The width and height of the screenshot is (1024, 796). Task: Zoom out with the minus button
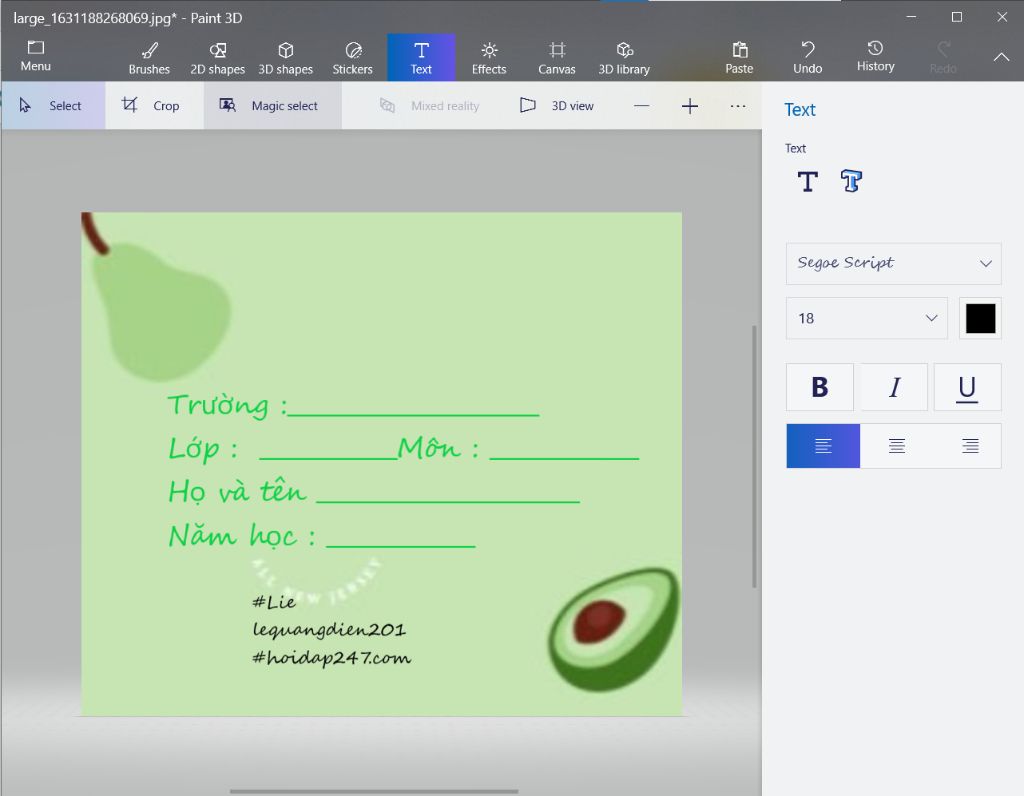(641, 106)
